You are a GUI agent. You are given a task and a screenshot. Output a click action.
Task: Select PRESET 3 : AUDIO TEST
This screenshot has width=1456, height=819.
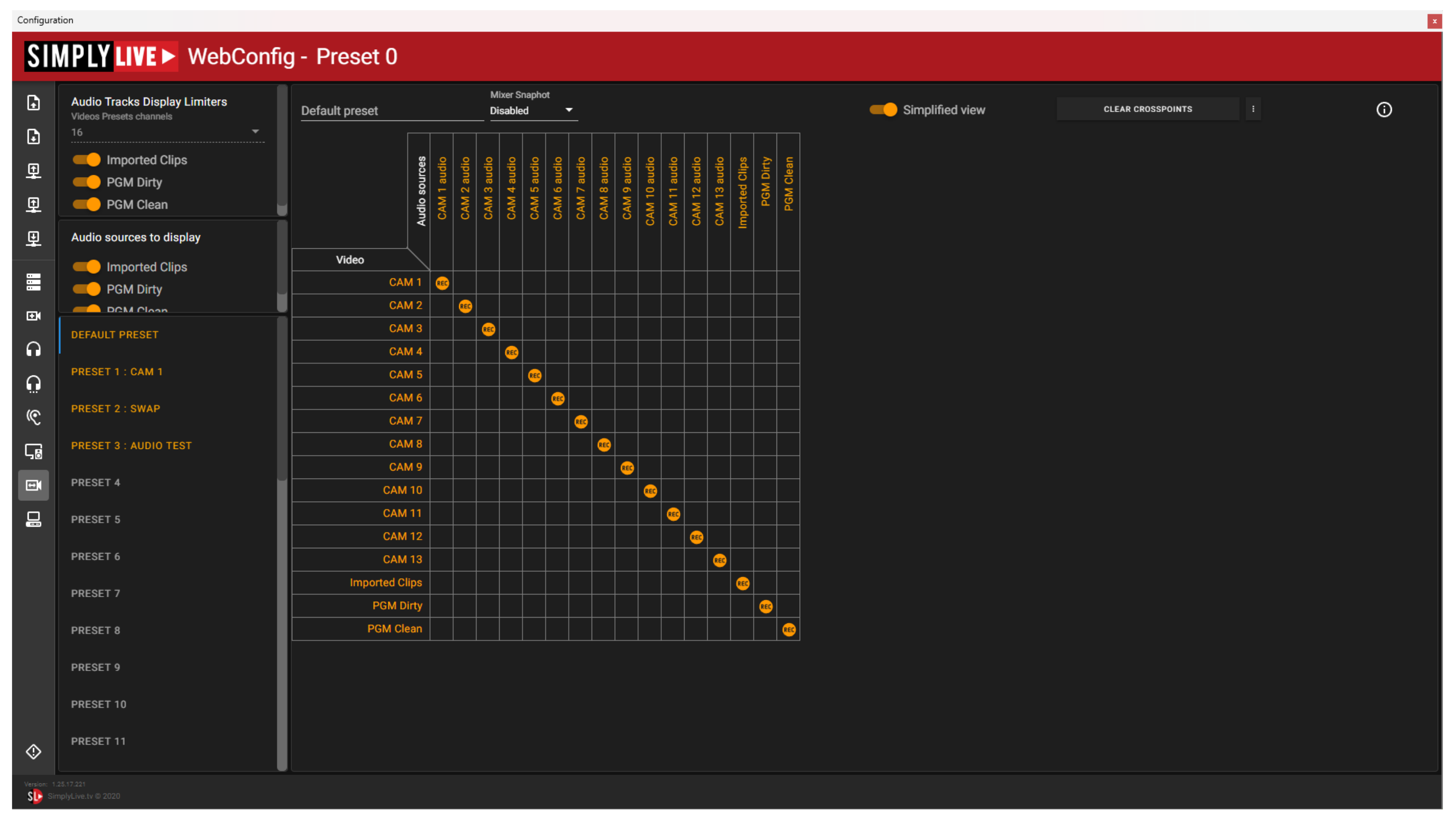[168, 446]
